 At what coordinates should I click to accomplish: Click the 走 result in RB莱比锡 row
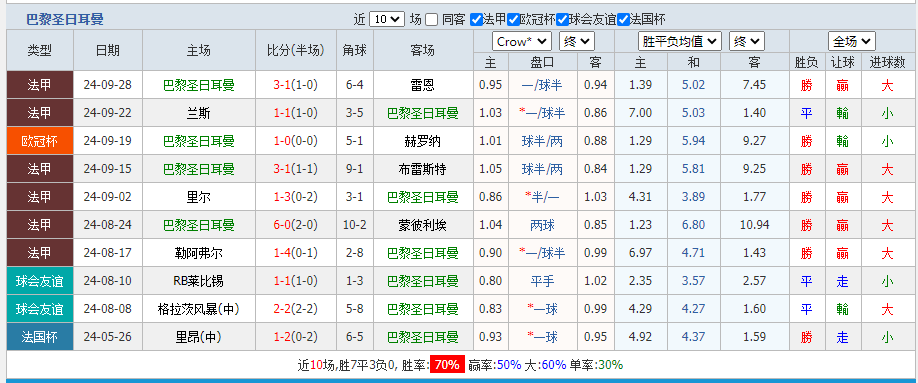tap(842, 281)
